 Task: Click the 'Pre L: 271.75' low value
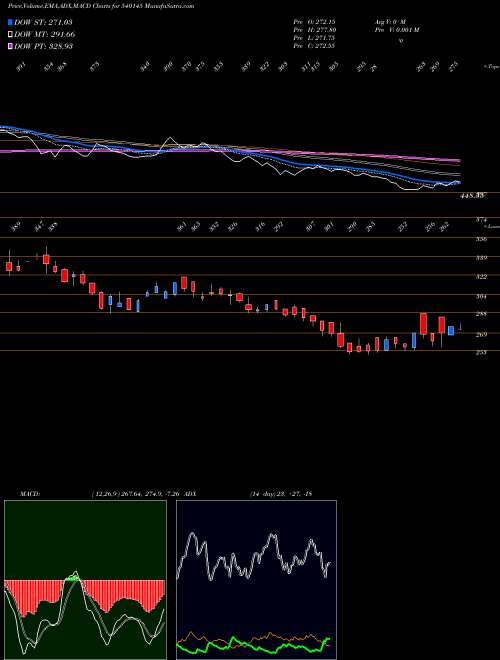(x=314, y=37)
